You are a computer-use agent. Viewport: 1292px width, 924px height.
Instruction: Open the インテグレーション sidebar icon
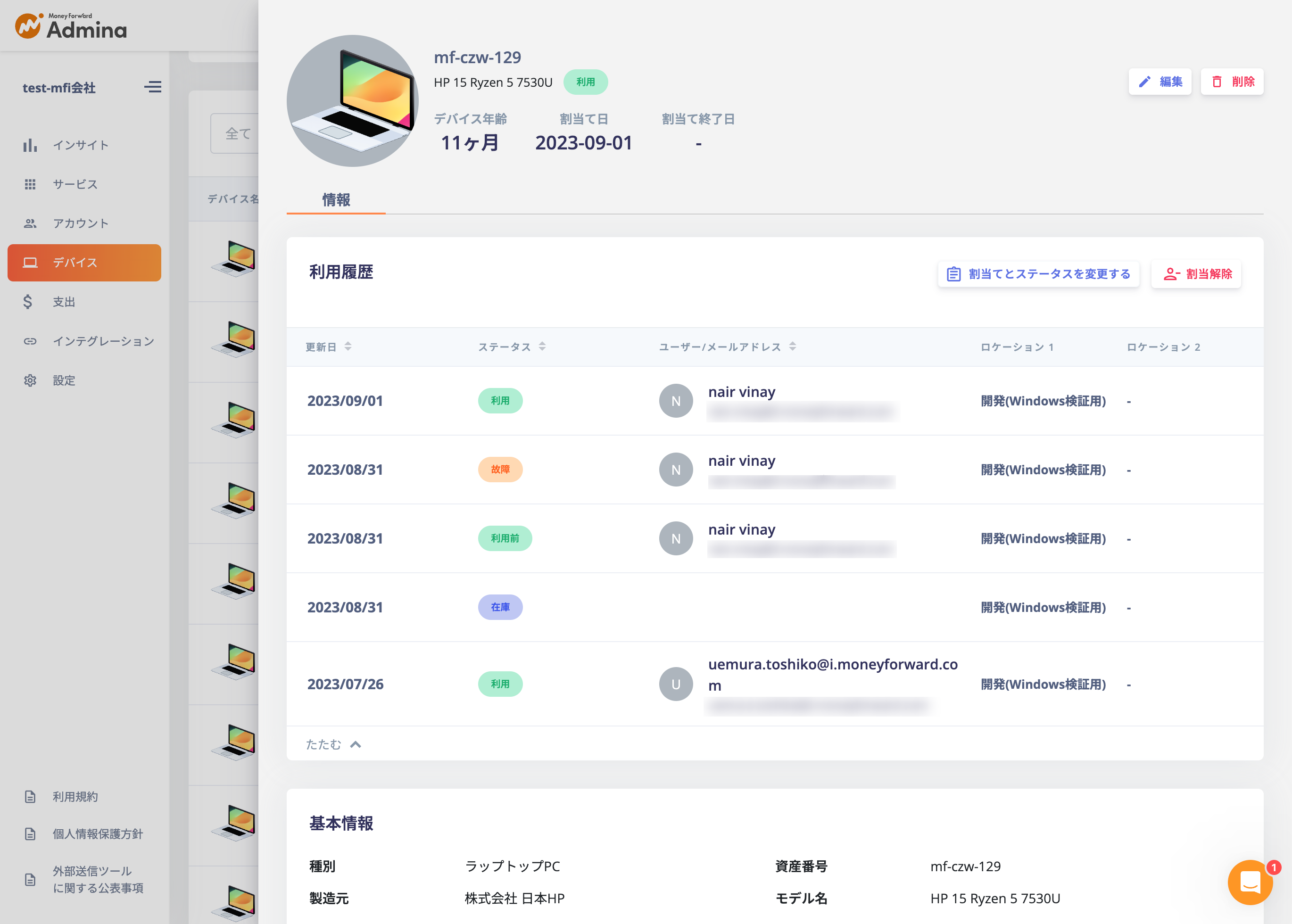pos(30,341)
